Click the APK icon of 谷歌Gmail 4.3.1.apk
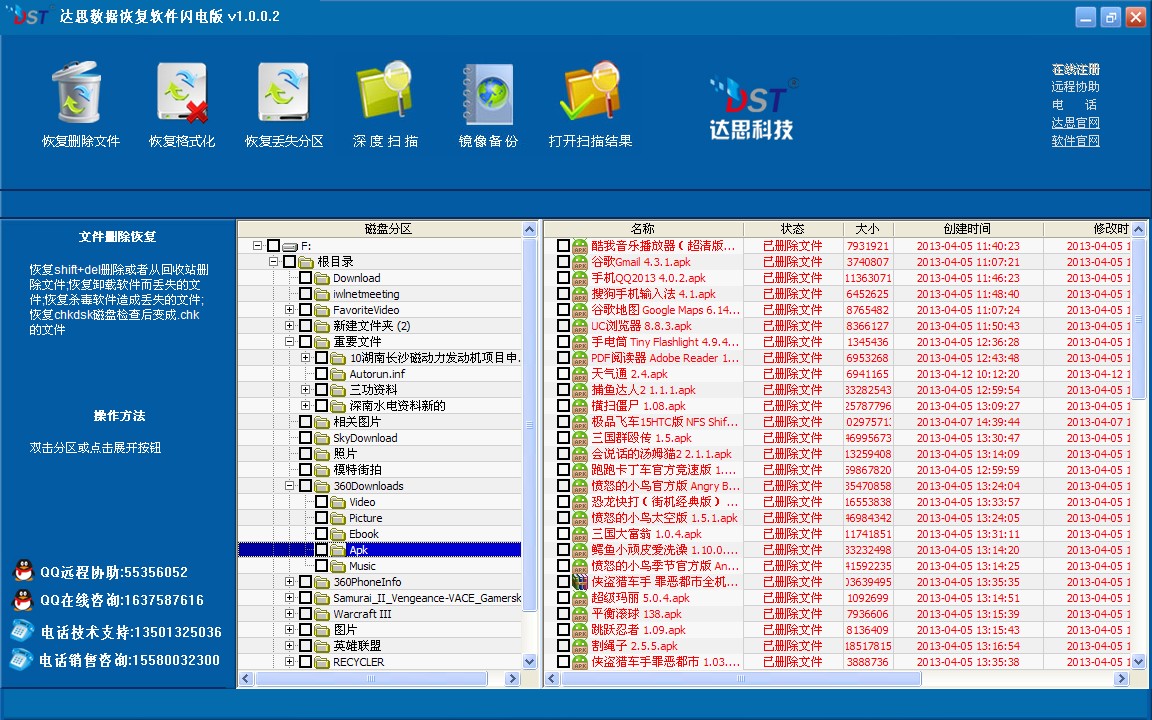The height and width of the screenshot is (720, 1152). (580, 262)
